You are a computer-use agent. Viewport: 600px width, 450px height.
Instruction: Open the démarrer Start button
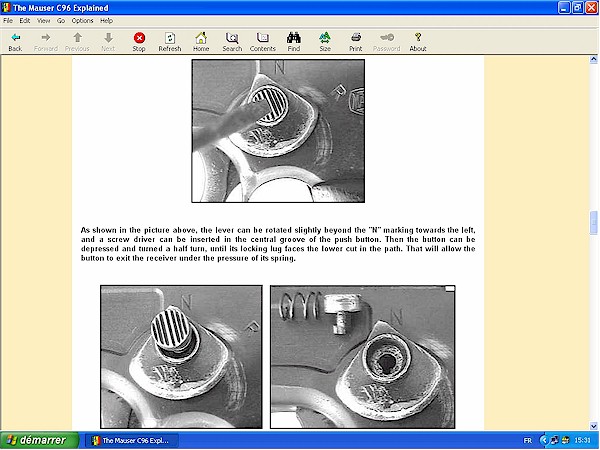click(x=40, y=440)
